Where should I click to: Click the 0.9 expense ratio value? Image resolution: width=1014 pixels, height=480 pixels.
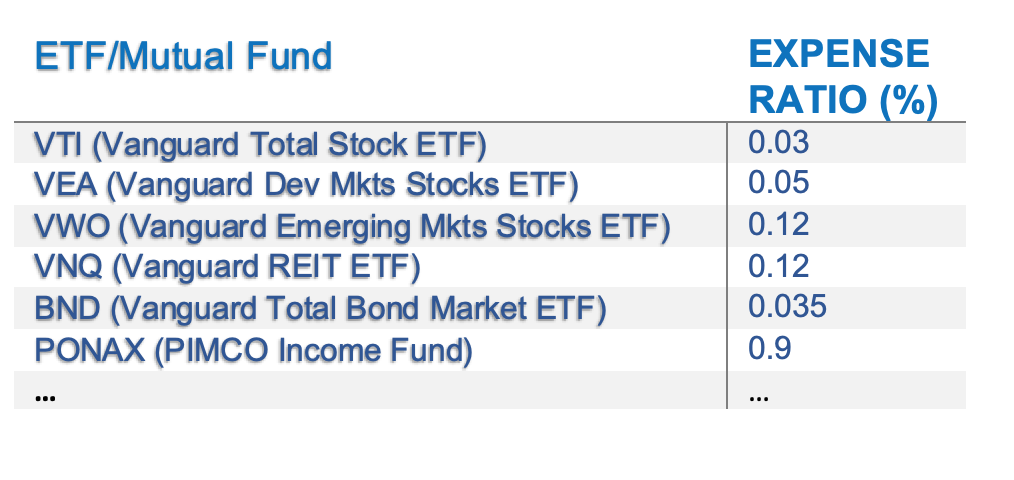point(770,348)
